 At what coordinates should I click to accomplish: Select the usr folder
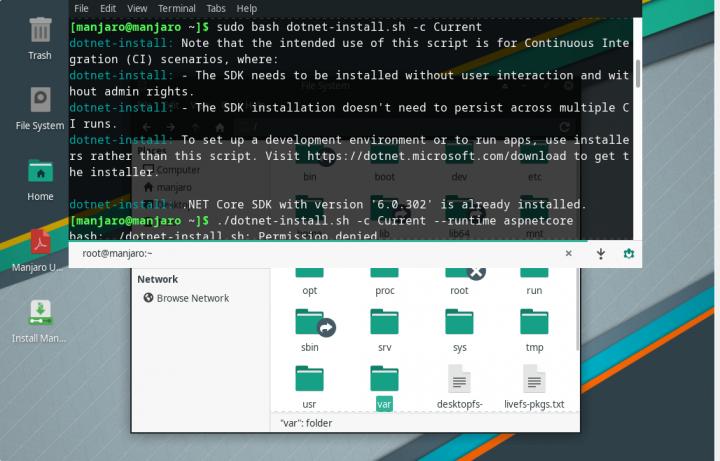pyautogui.click(x=309, y=387)
